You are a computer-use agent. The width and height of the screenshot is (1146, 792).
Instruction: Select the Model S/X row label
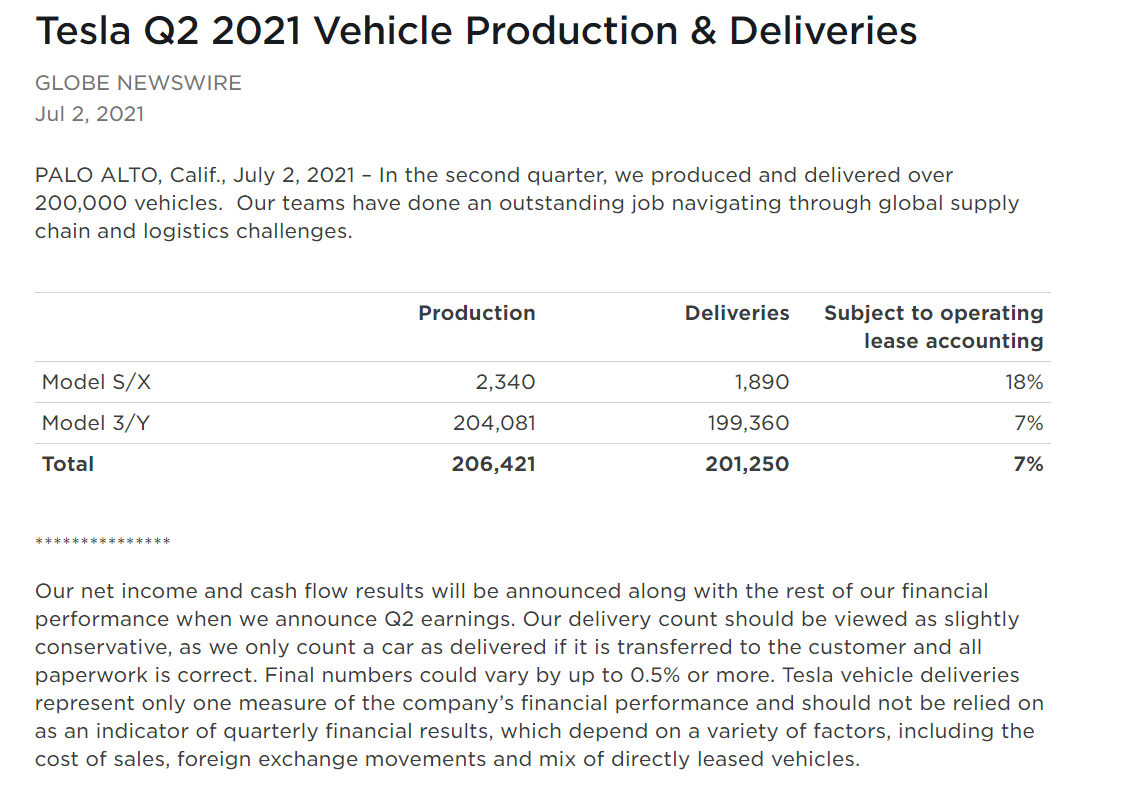coord(96,382)
